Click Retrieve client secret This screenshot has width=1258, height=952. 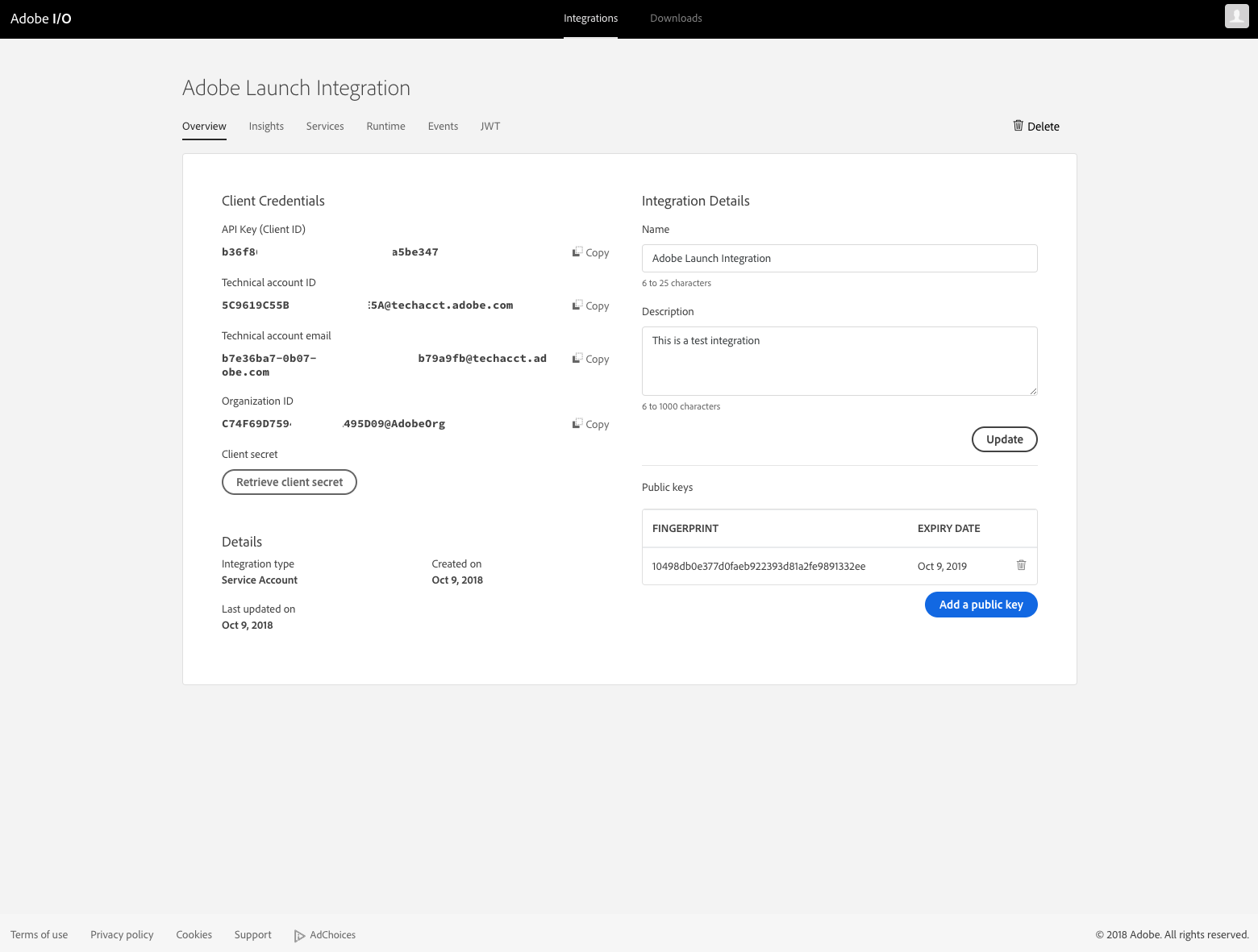click(x=289, y=481)
